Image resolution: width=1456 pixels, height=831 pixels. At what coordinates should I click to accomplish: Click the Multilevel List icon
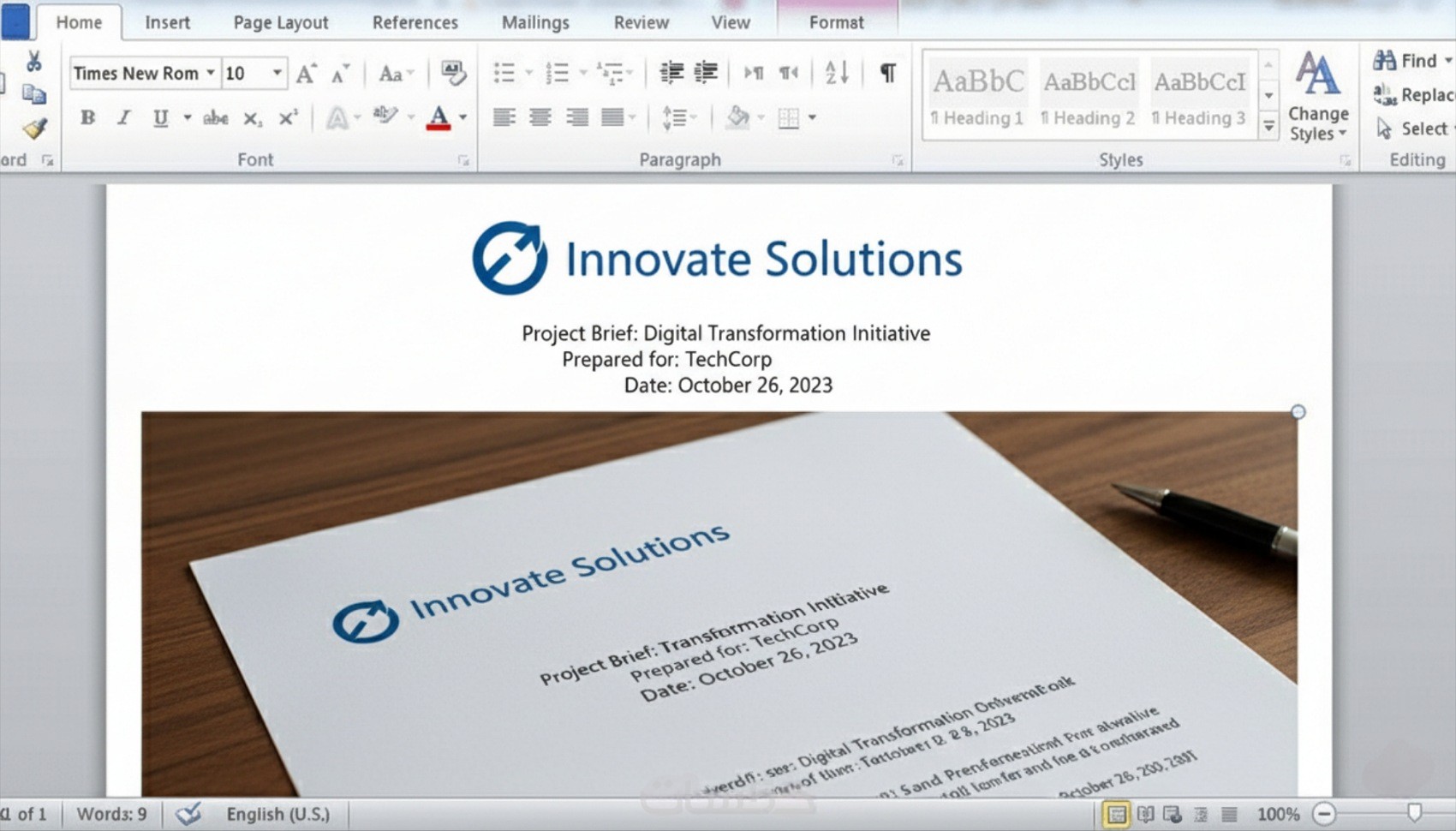coord(610,73)
